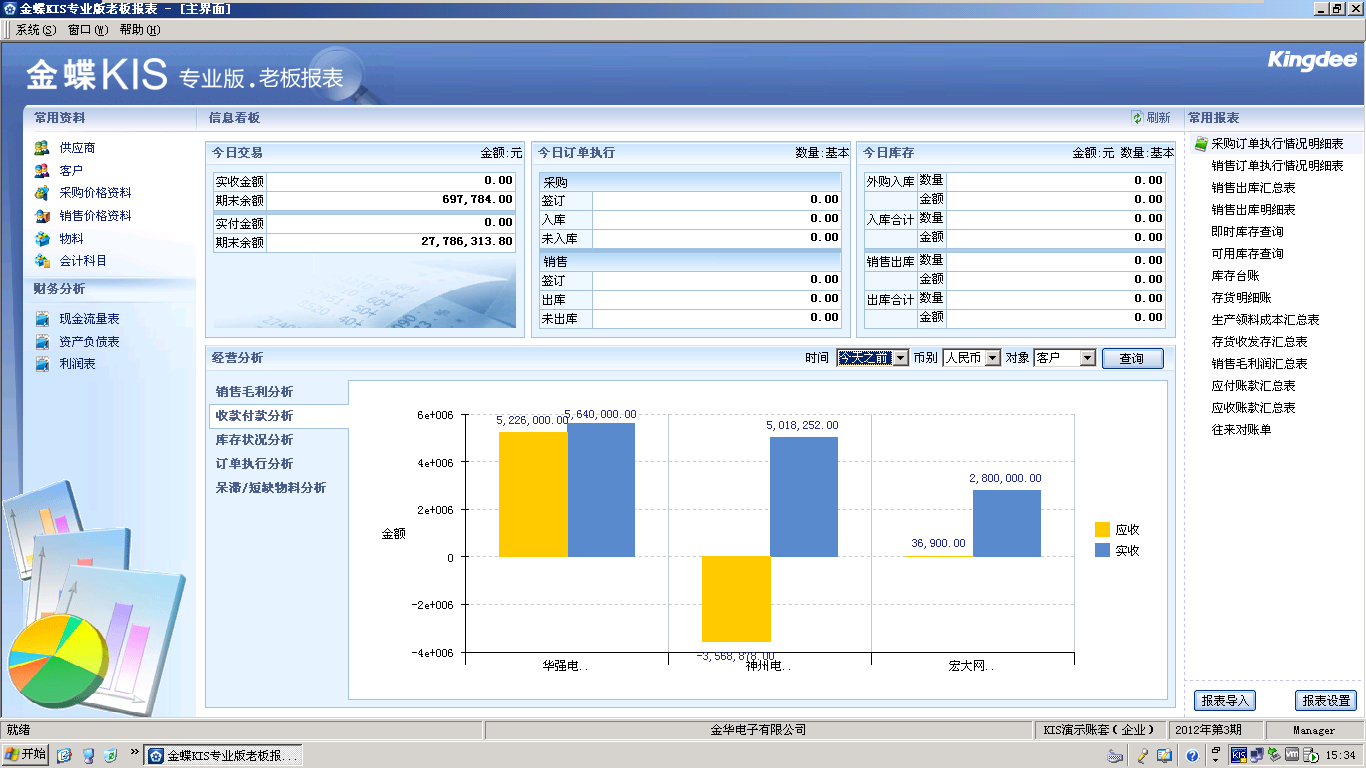This screenshot has width=1366, height=768.
Task: Open 销售出库明细表 report
Action: [1253, 210]
